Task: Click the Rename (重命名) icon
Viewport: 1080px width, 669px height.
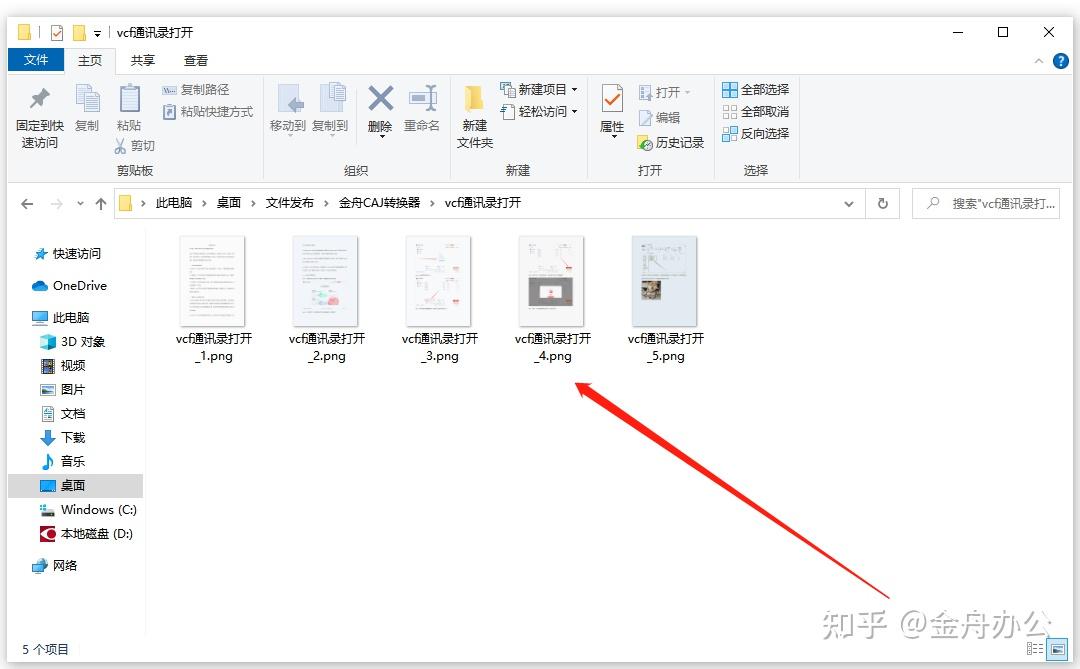Action: tap(422, 99)
